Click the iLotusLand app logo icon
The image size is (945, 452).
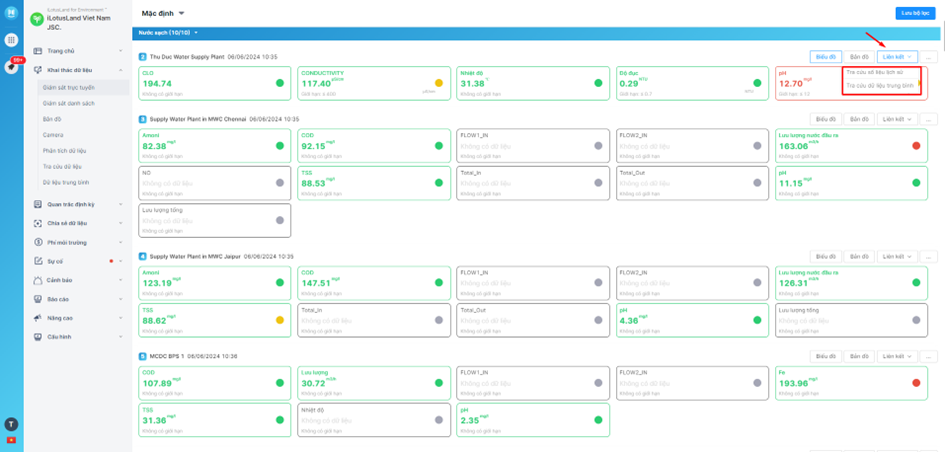point(11,13)
